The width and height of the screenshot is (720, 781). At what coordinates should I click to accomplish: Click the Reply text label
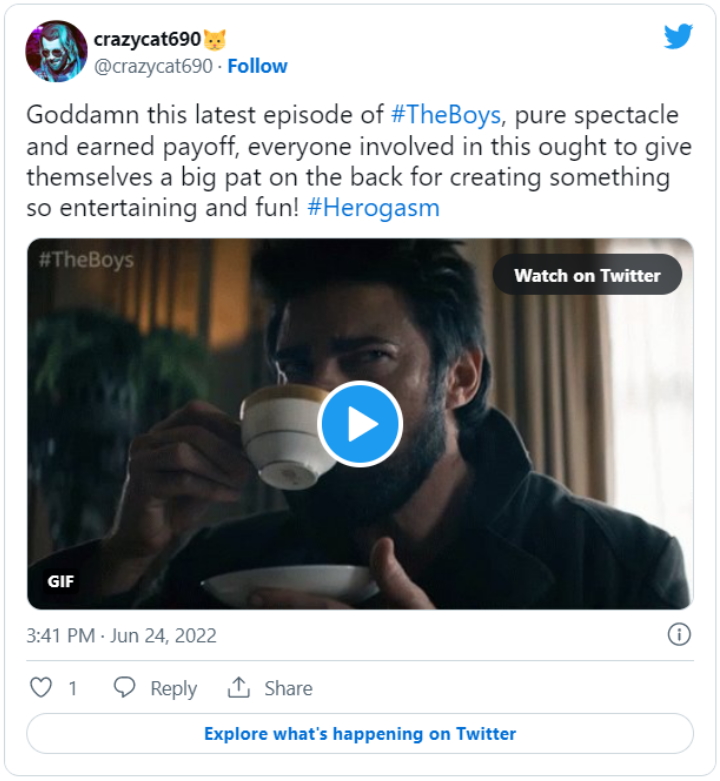tap(173, 688)
